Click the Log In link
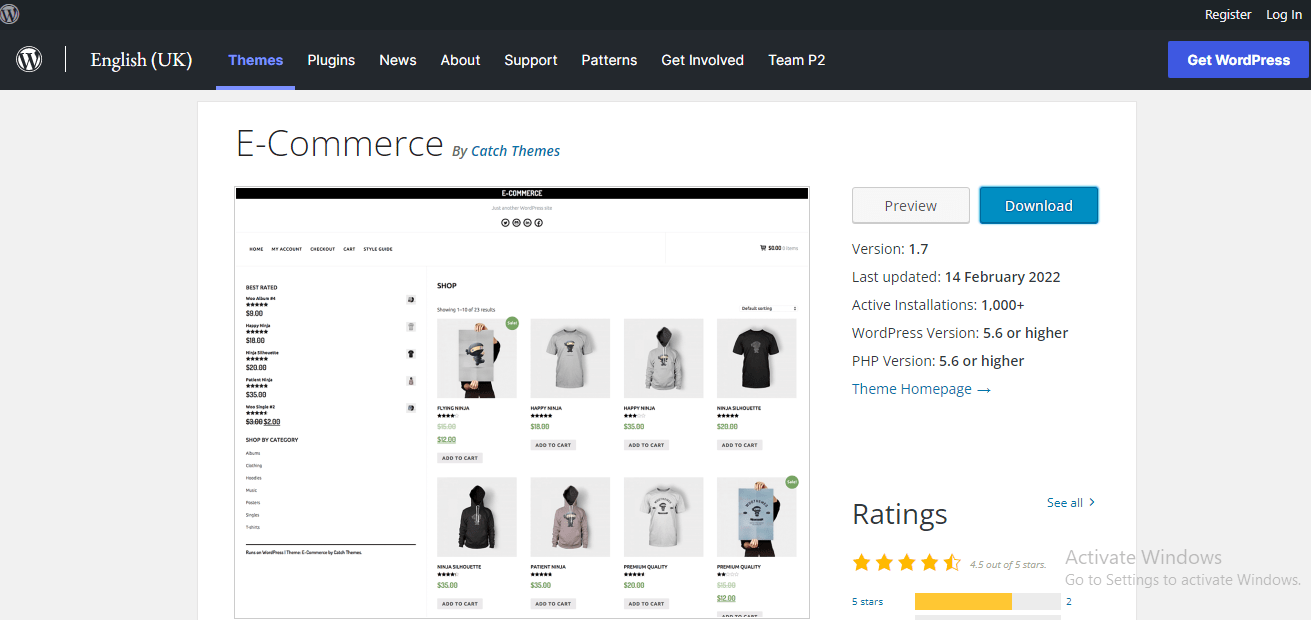 [x=1283, y=14]
